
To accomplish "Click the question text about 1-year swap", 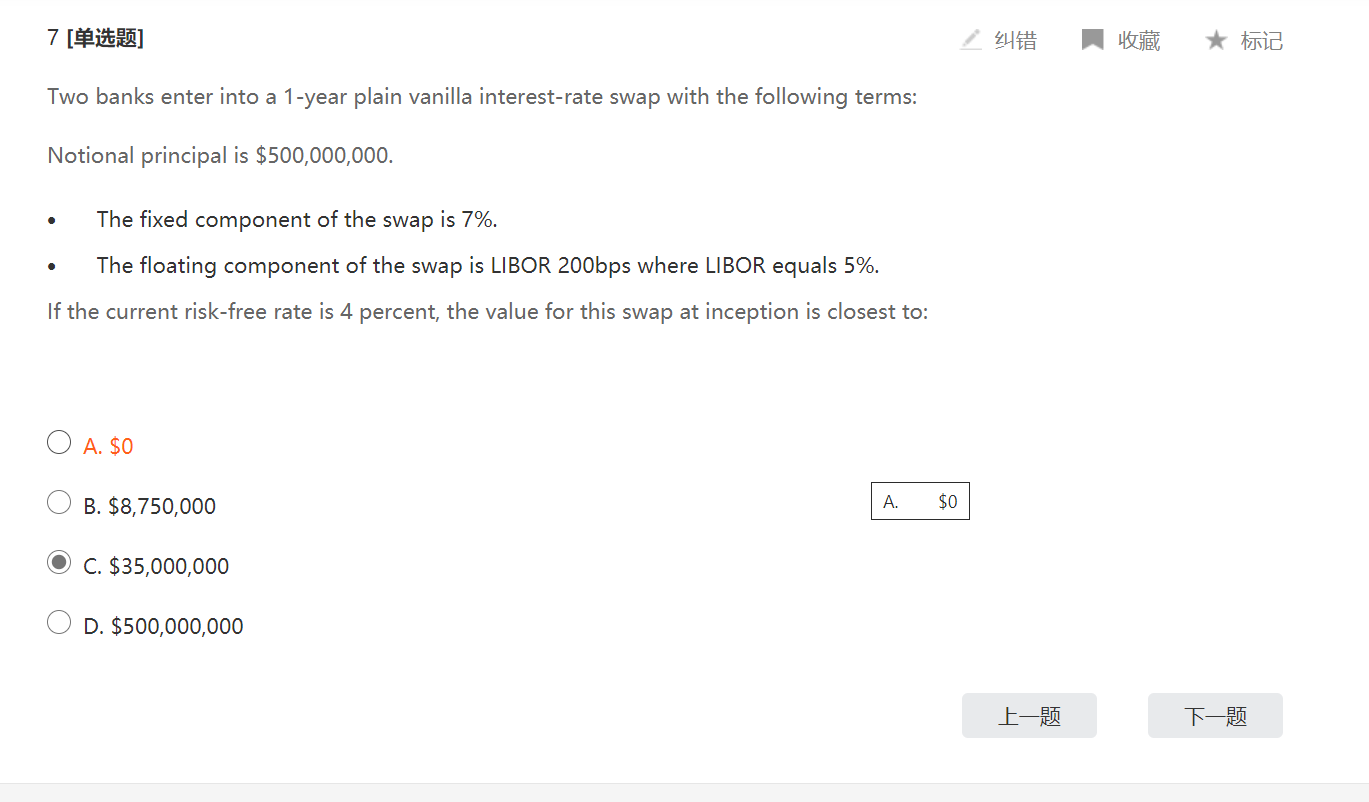I will click(x=482, y=98).
